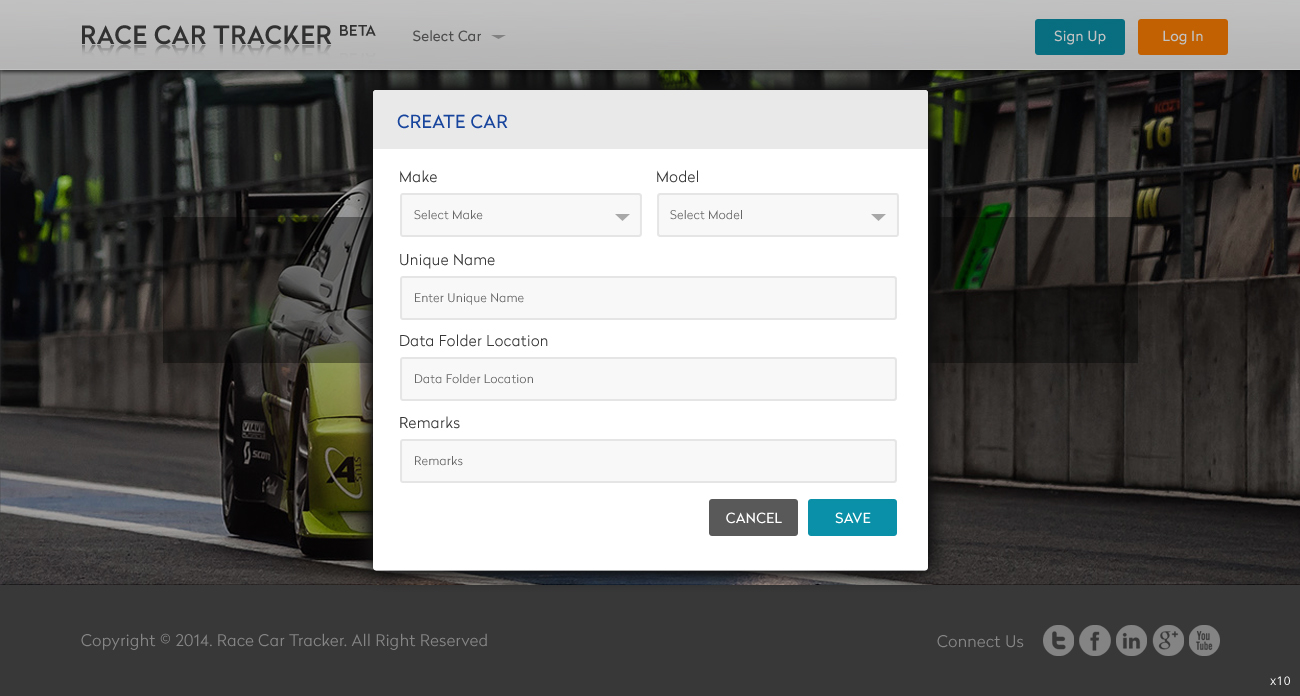1300x696 pixels.
Task: Focus the Remarks input field
Action: (x=648, y=461)
